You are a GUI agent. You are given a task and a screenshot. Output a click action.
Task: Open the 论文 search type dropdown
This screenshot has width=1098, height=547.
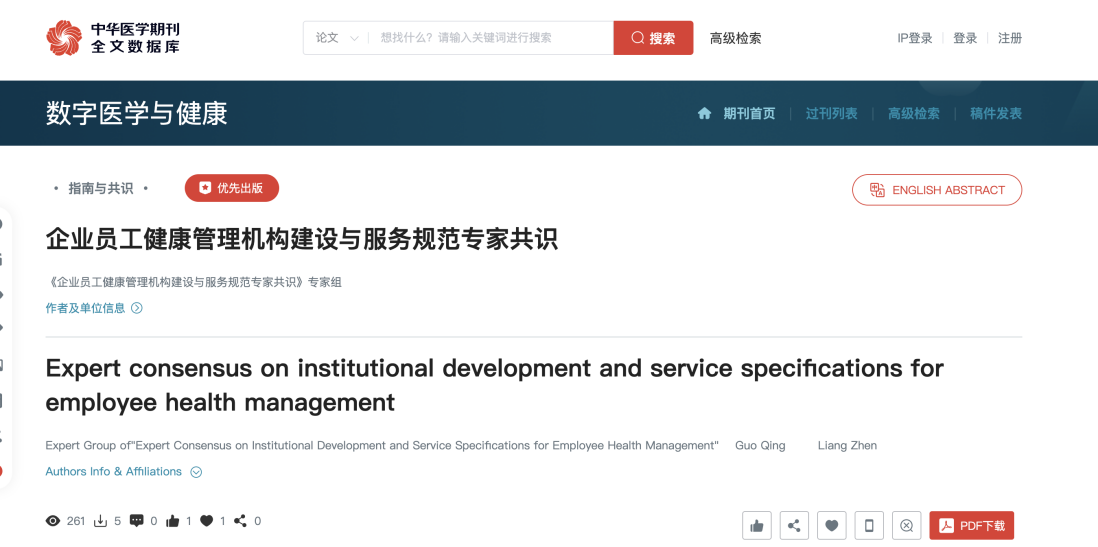pyautogui.click(x=337, y=38)
